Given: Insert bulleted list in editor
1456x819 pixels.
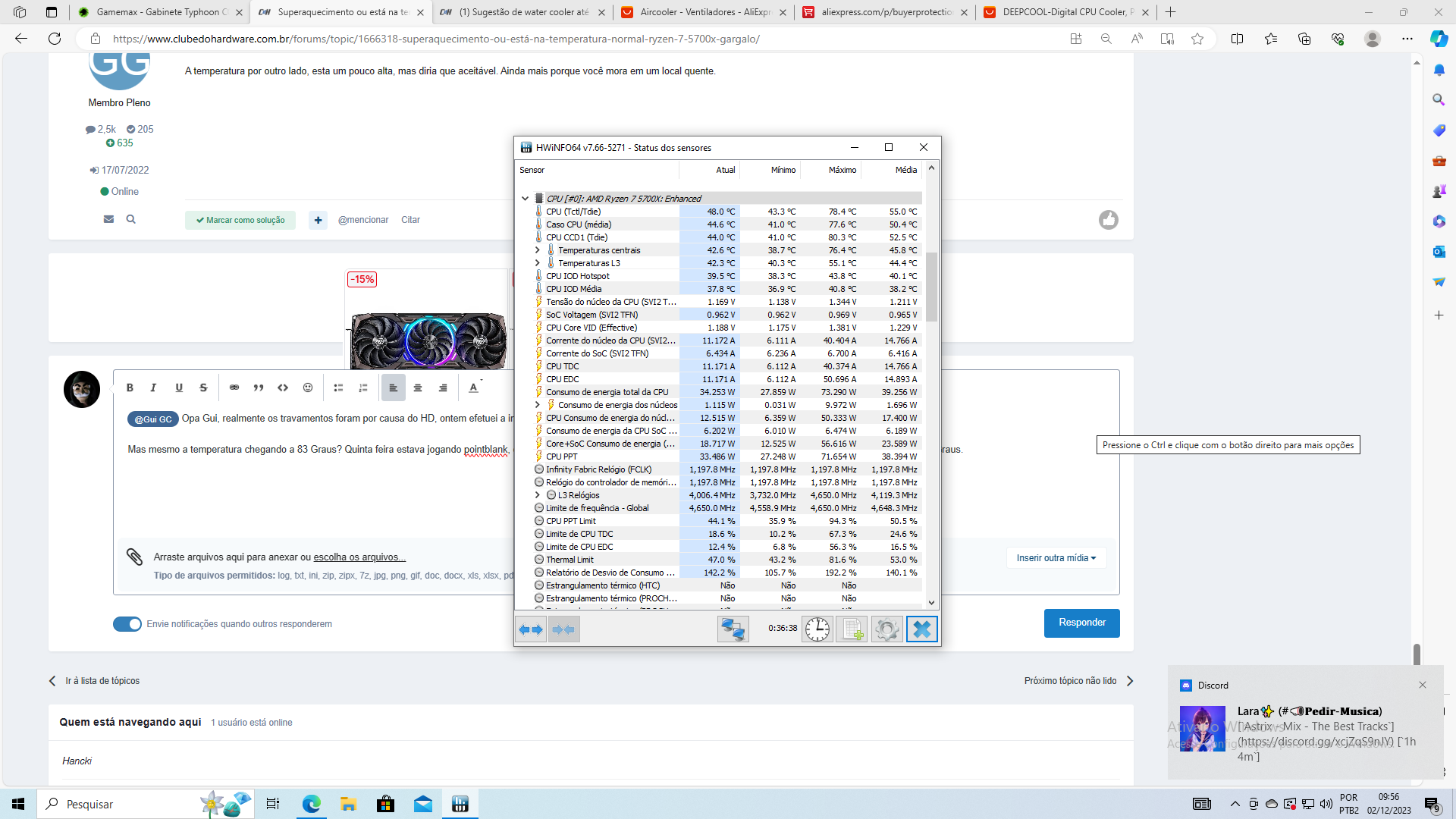Looking at the screenshot, I should 338,388.
